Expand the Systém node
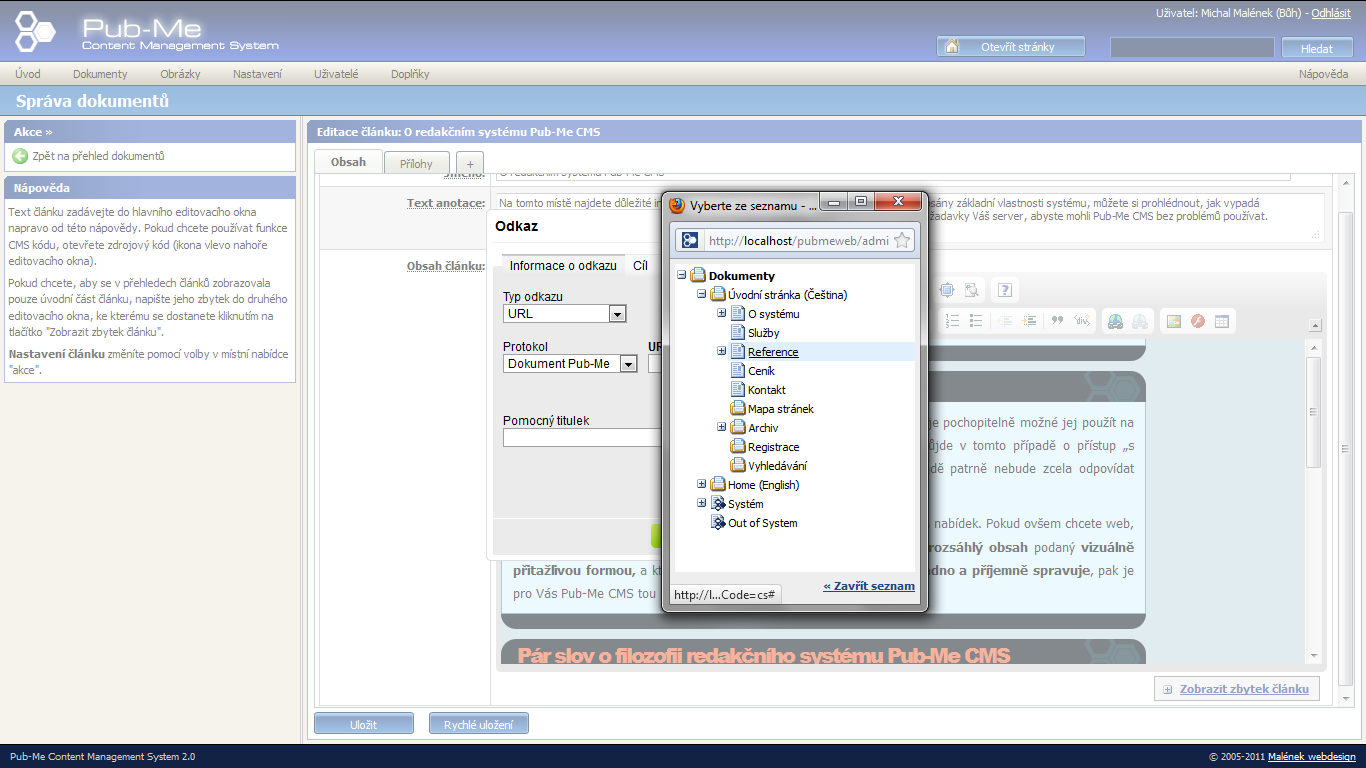This screenshot has height=768, width=1366. pos(702,504)
